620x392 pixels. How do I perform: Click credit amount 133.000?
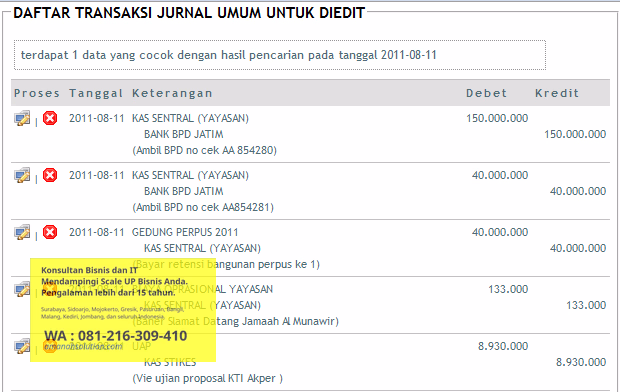click(x=586, y=305)
